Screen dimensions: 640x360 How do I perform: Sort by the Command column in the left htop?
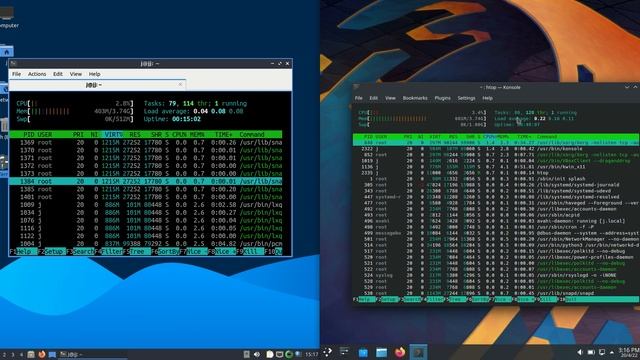(x=252, y=134)
